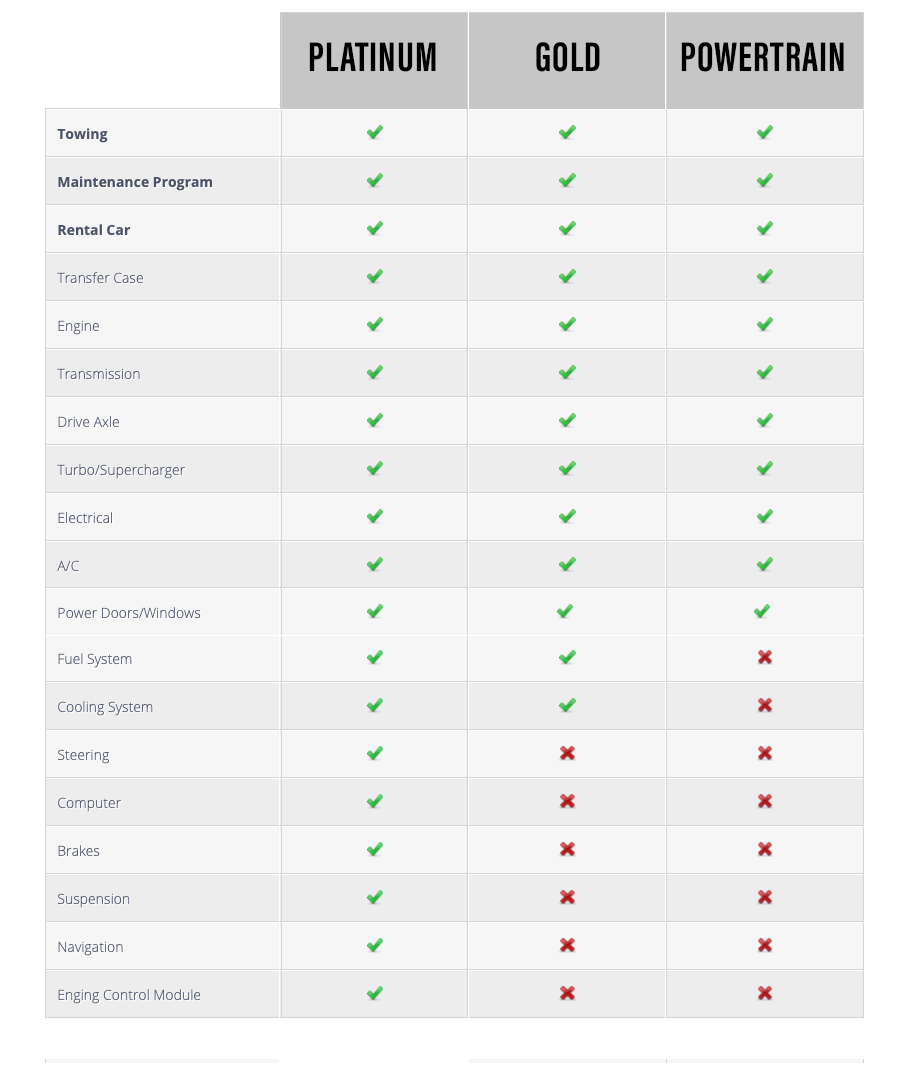Select the GOLD plan header
The width and height of the screenshot is (924, 1065).
click(567, 60)
